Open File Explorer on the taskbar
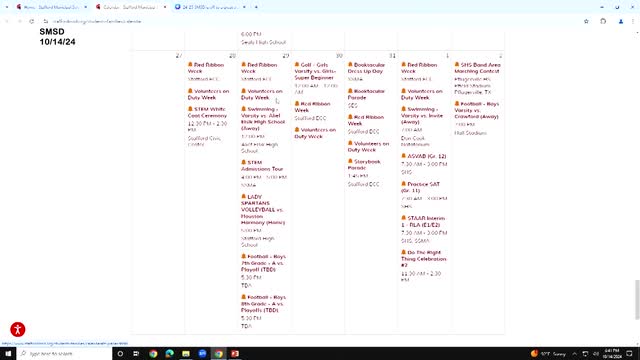The height and width of the screenshot is (360, 640). [186, 353]
